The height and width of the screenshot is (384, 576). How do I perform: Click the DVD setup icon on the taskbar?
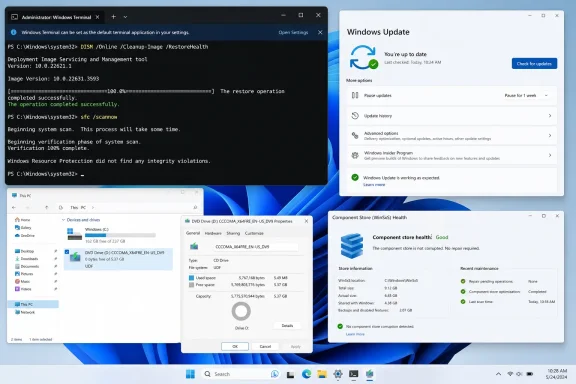coord(370,374)
